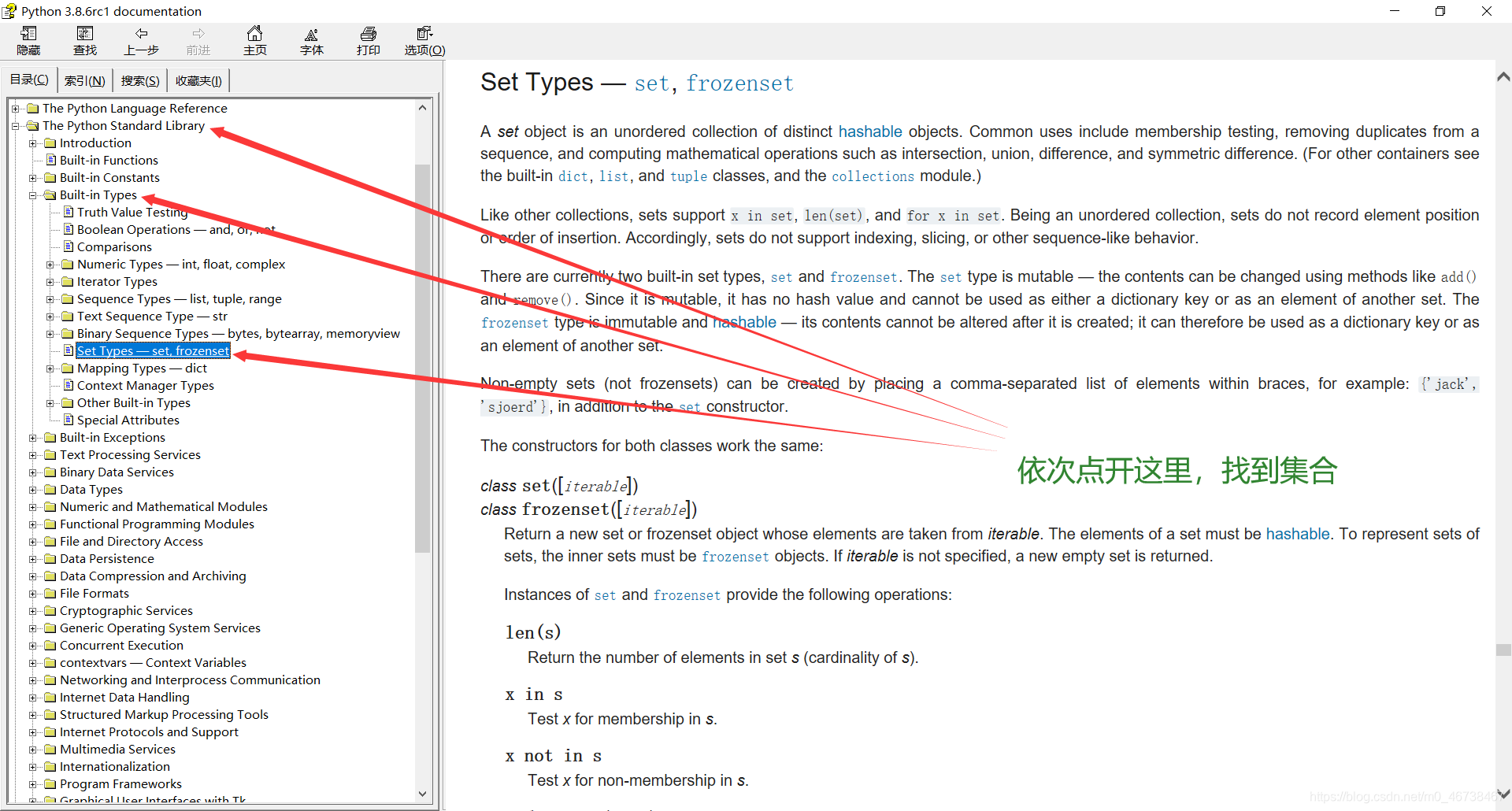Open Data Compression and Archiving entry
The height and width of the screenshot is (811, 1512).
[x=153, y=576]
